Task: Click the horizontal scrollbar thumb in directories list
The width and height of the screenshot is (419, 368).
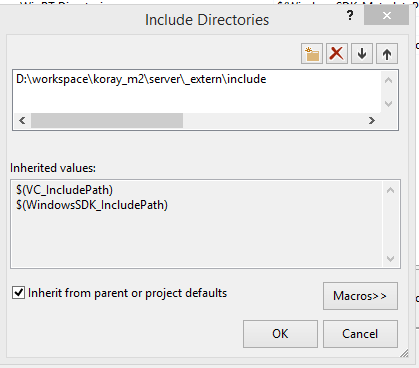Action: 107,120
